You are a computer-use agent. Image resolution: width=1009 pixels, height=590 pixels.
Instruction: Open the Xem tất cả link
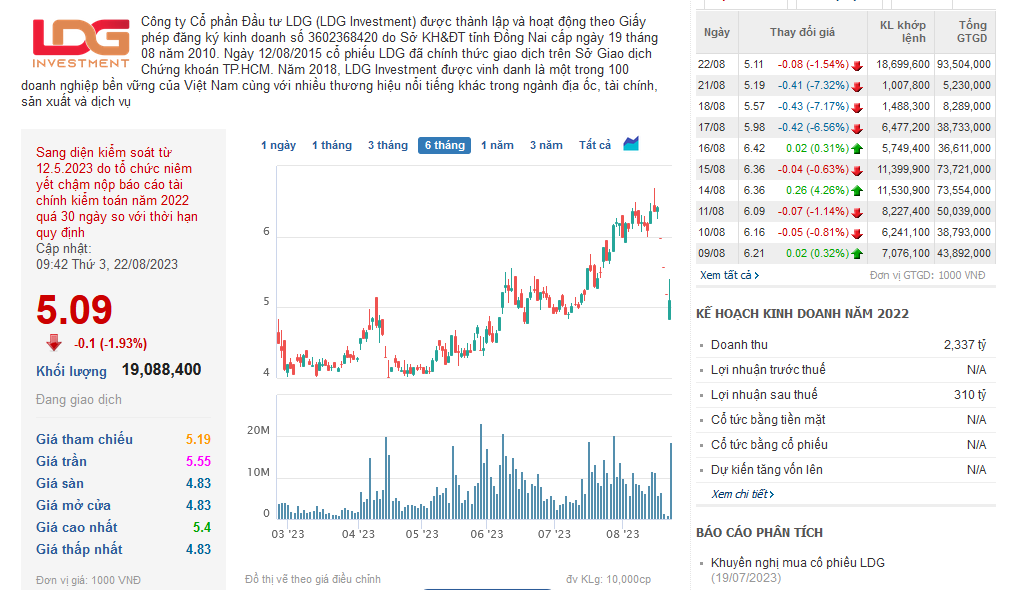[729, 275]
